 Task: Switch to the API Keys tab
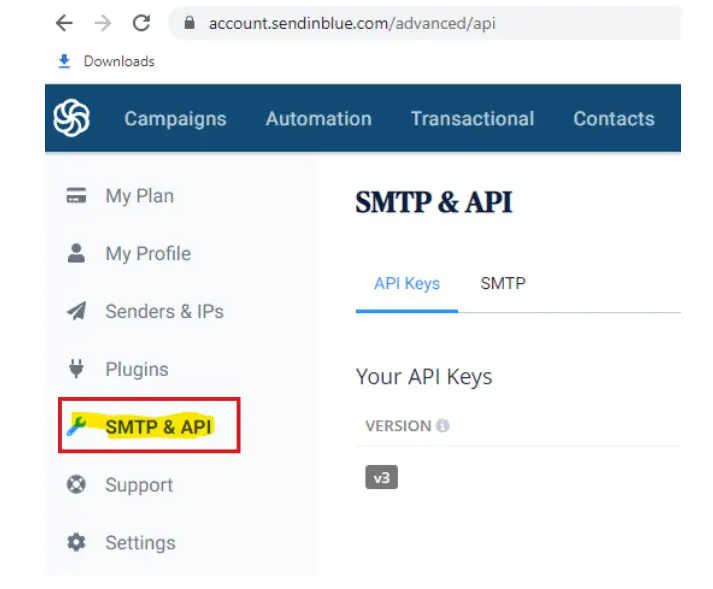(407, 283)
